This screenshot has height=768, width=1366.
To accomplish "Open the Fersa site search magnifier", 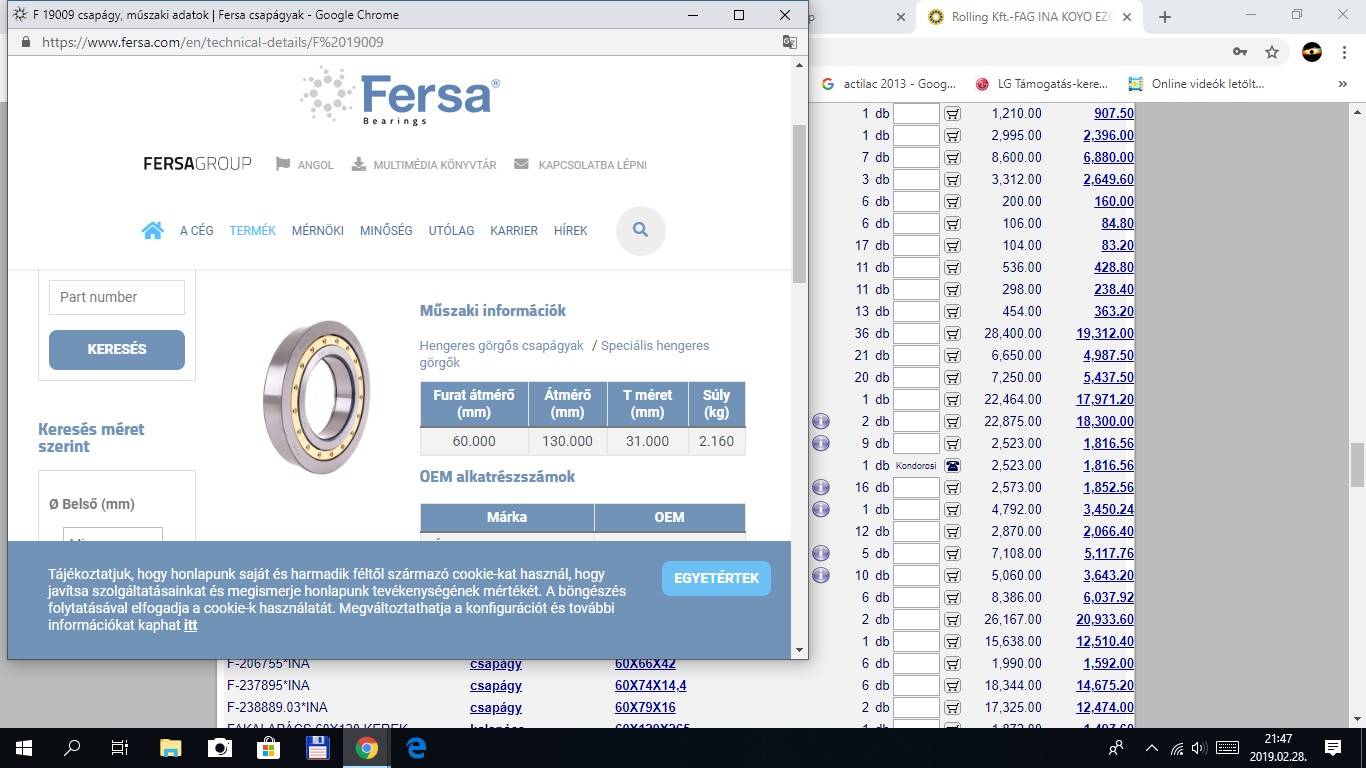I will pos(640,230).
